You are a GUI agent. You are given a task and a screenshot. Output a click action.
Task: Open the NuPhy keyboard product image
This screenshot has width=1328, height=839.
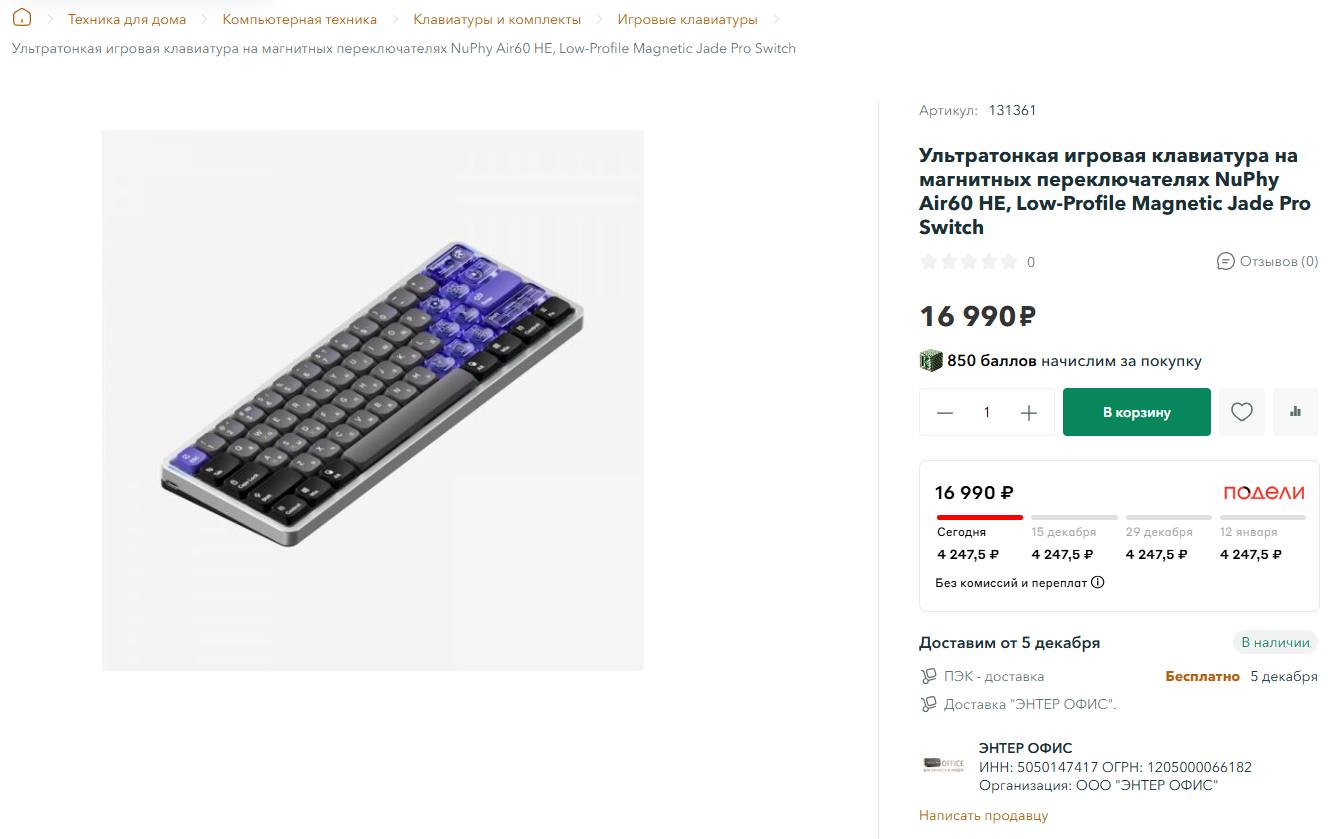pos(373,400)
